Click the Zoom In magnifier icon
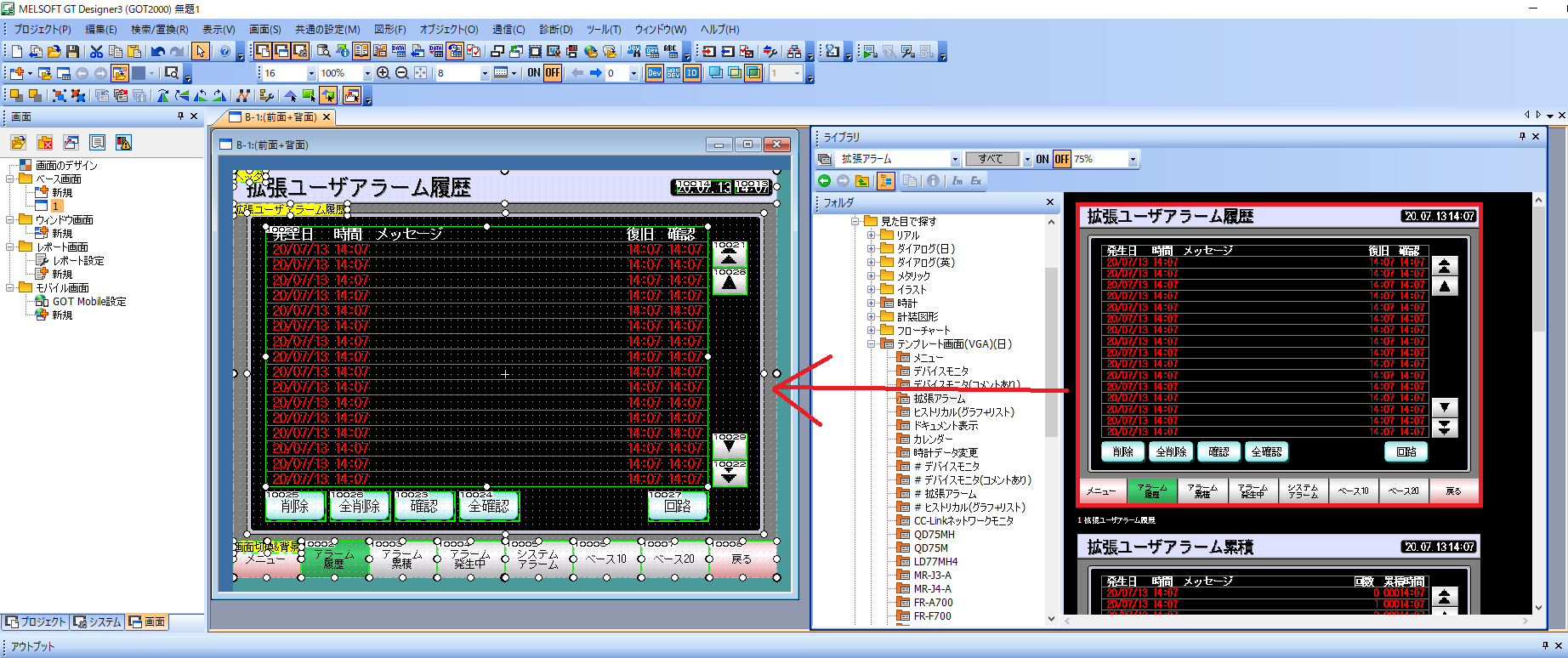This screenshot has width=1568, height=658. [x=383, y=73]
